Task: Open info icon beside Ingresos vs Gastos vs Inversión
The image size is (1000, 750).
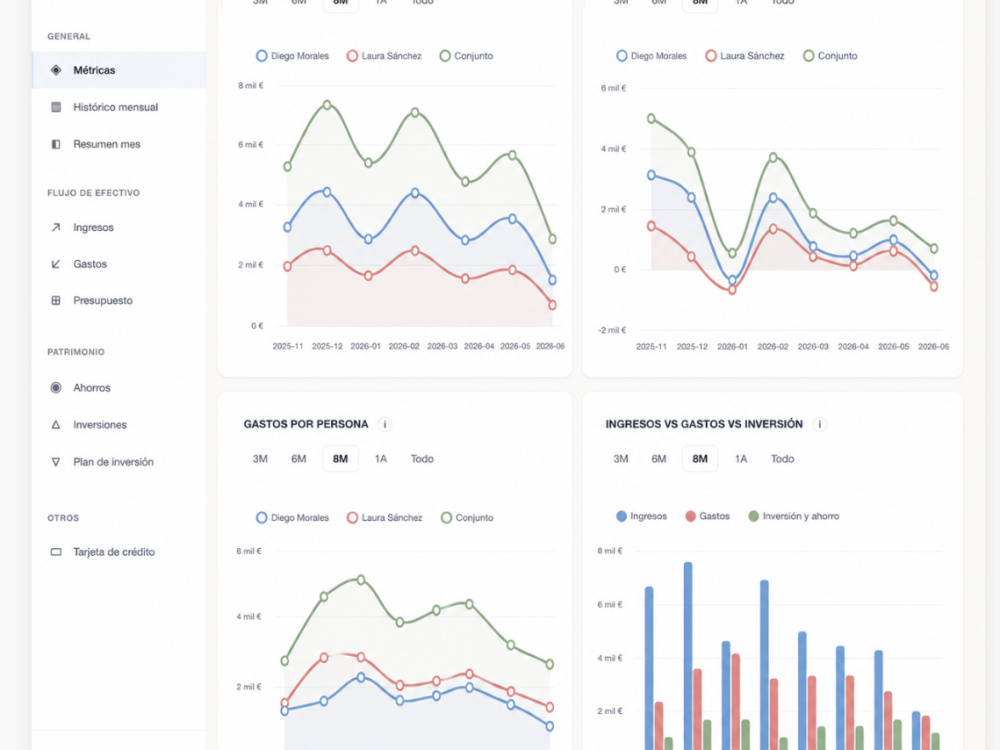Action: coord(820,424)
